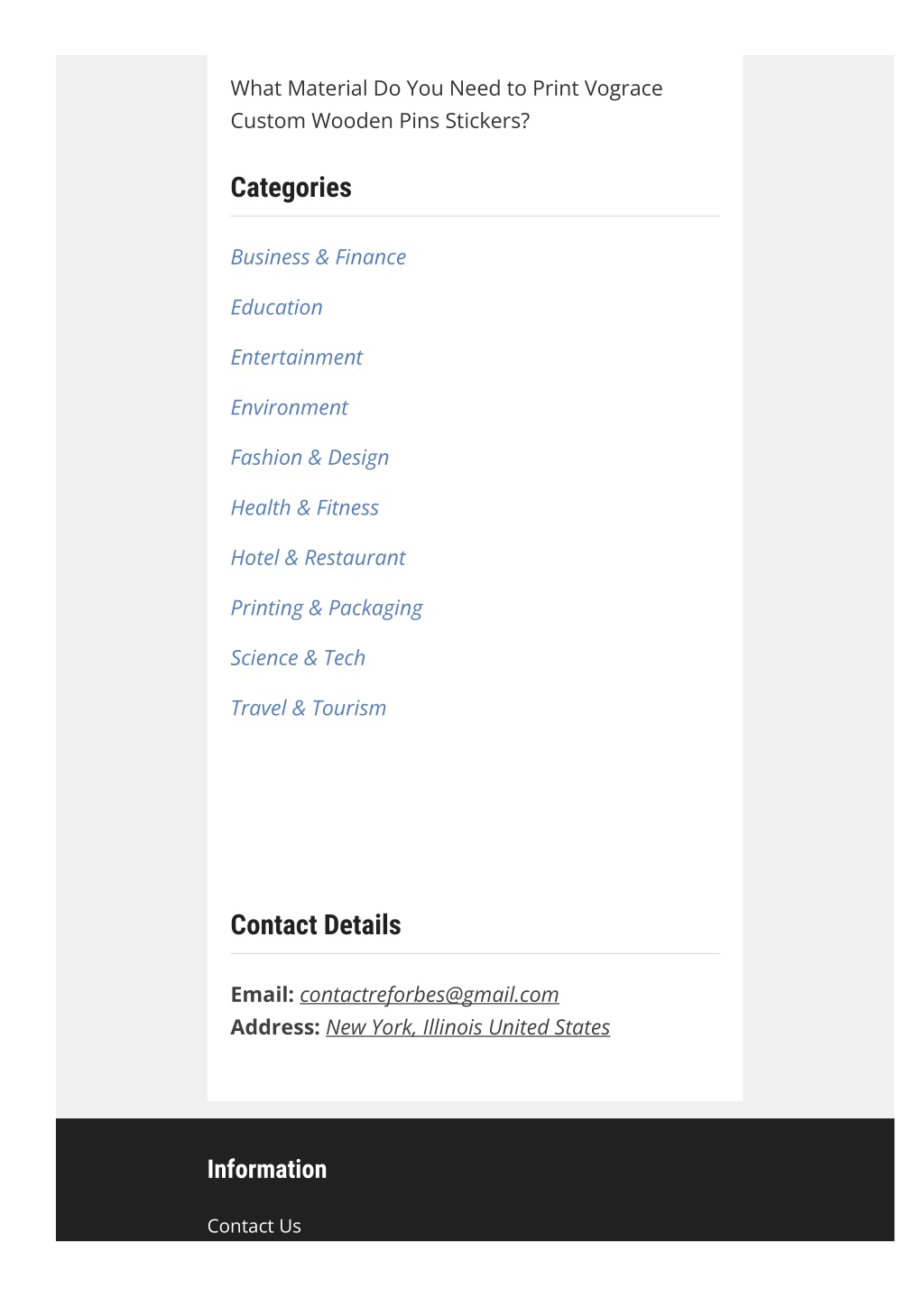Image resolution: width=924 pixels, height=1308 pixels.
Task: Open the Business & Finance category
Action: click(x=319, y=257)
